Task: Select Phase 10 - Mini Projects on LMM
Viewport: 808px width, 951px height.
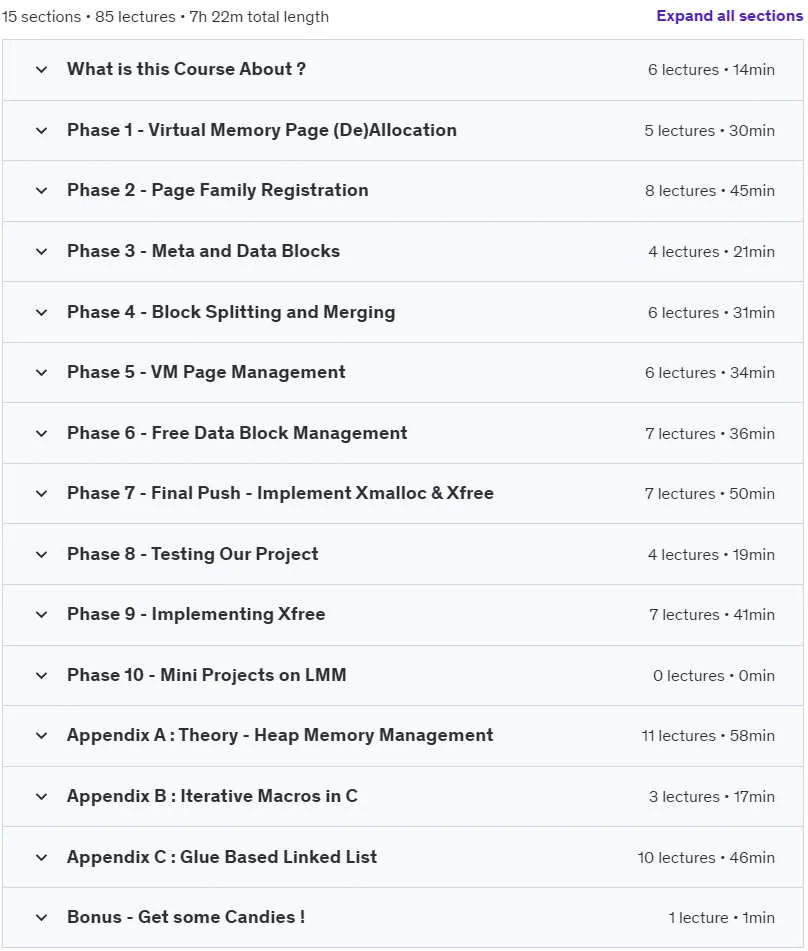Action: 206,674
